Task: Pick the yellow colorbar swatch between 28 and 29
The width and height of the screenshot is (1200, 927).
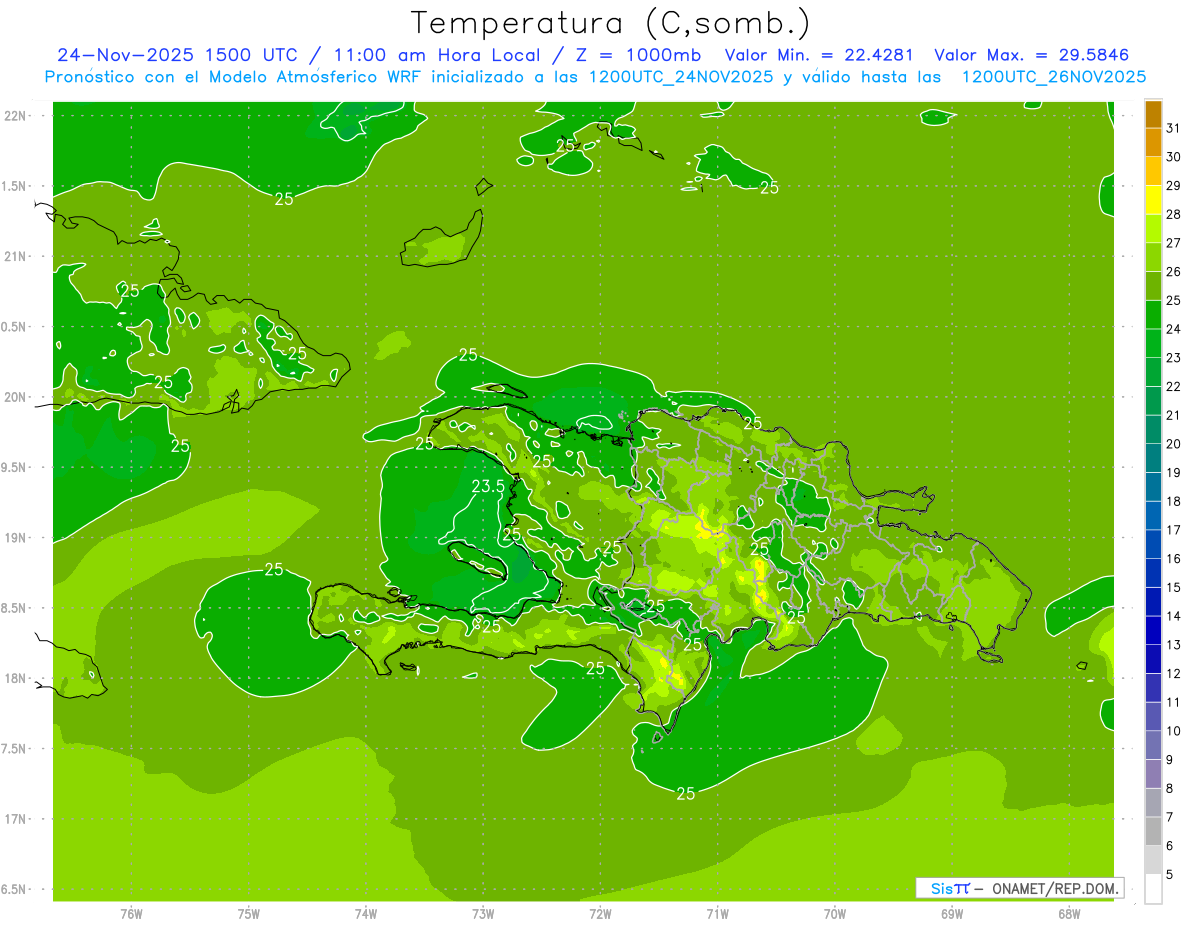Action: (x=1153, y=200)
